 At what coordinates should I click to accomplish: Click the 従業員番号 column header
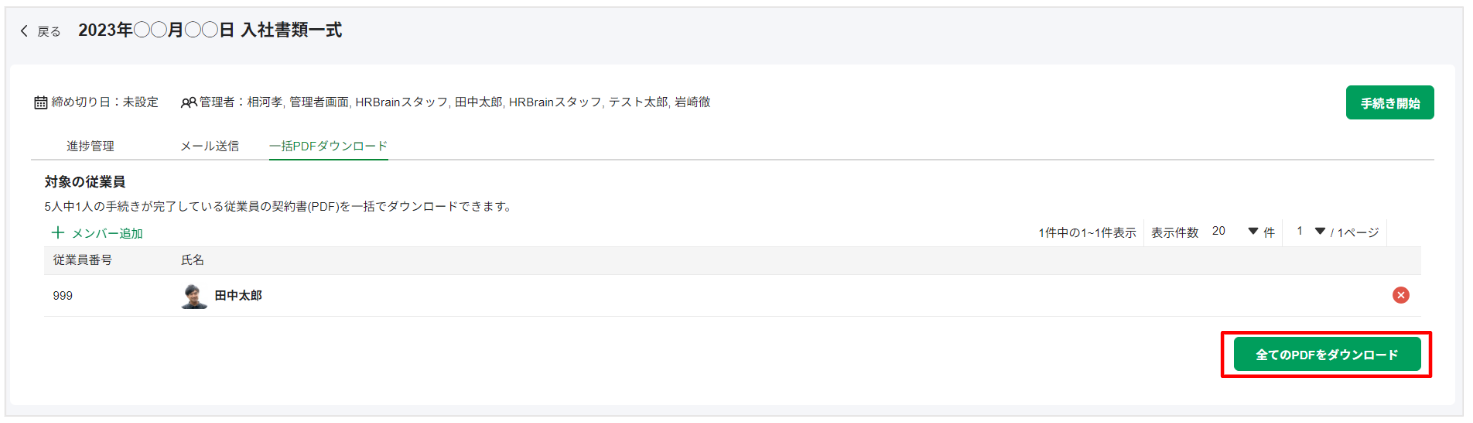pyautogui.click(x=82, y=260)
